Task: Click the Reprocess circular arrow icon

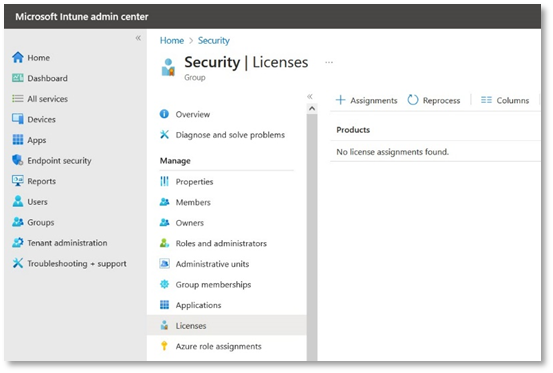Action: 413,100
